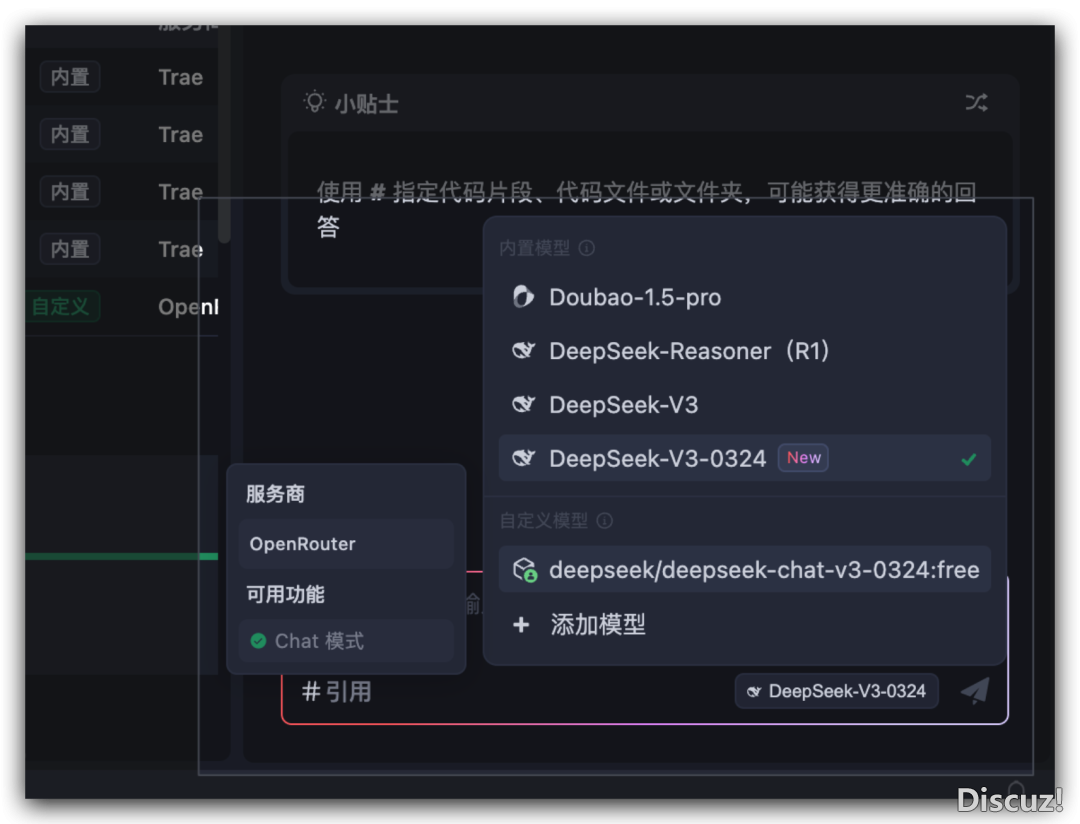Click the model list vertical scrollbar
The image size is (1080, 824).
[224, 134]
